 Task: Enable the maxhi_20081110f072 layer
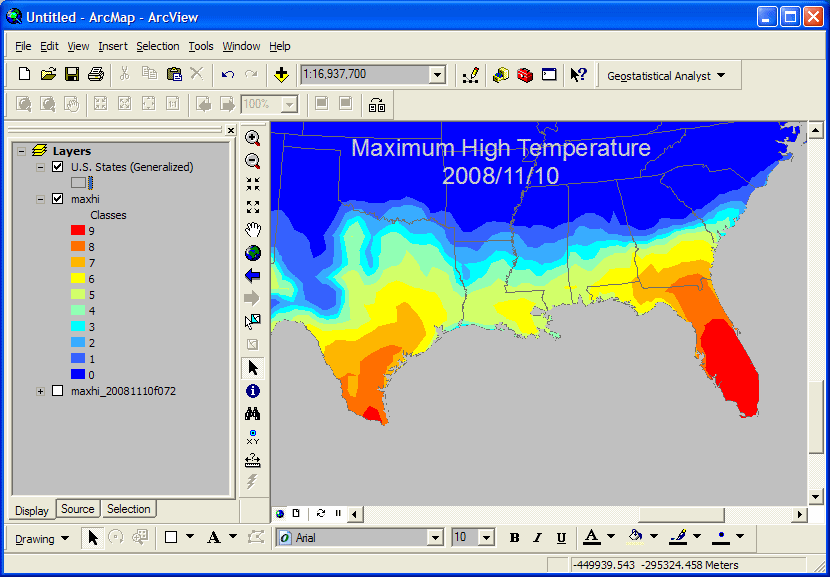pyautogui.click(x=57, y=391)
